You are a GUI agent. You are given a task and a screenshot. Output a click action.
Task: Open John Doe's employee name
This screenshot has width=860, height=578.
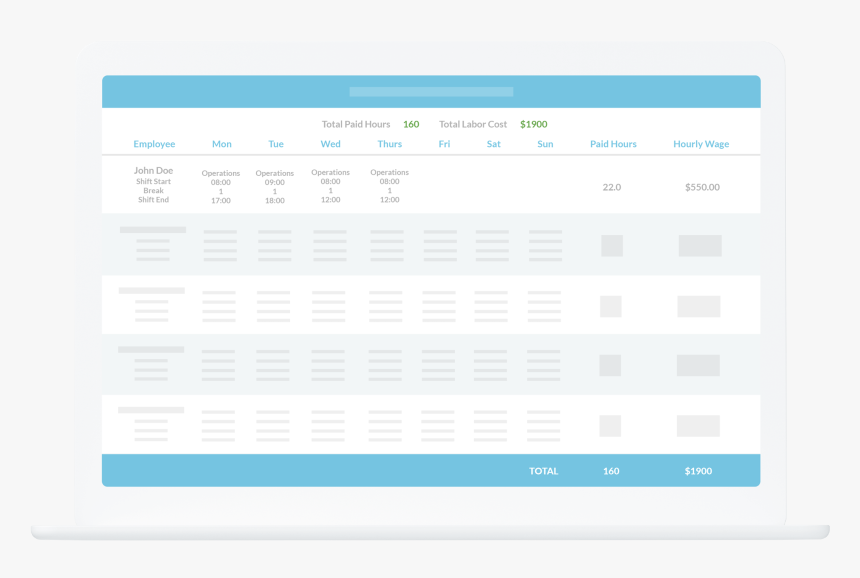(x=153, y=171)
